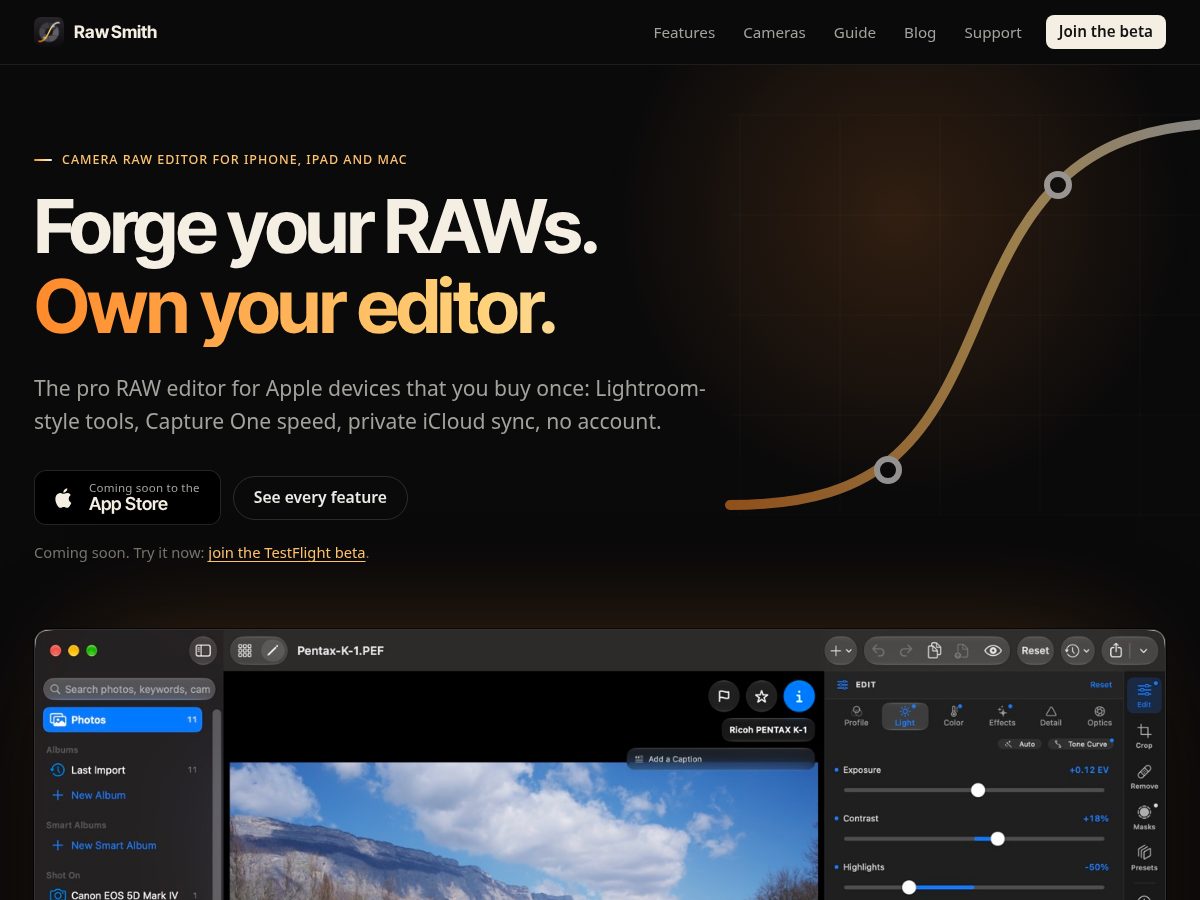Viewport: 1200px width, 900px height.
Task: Click the Join the beta button
Action: (x=1105, y=32)
